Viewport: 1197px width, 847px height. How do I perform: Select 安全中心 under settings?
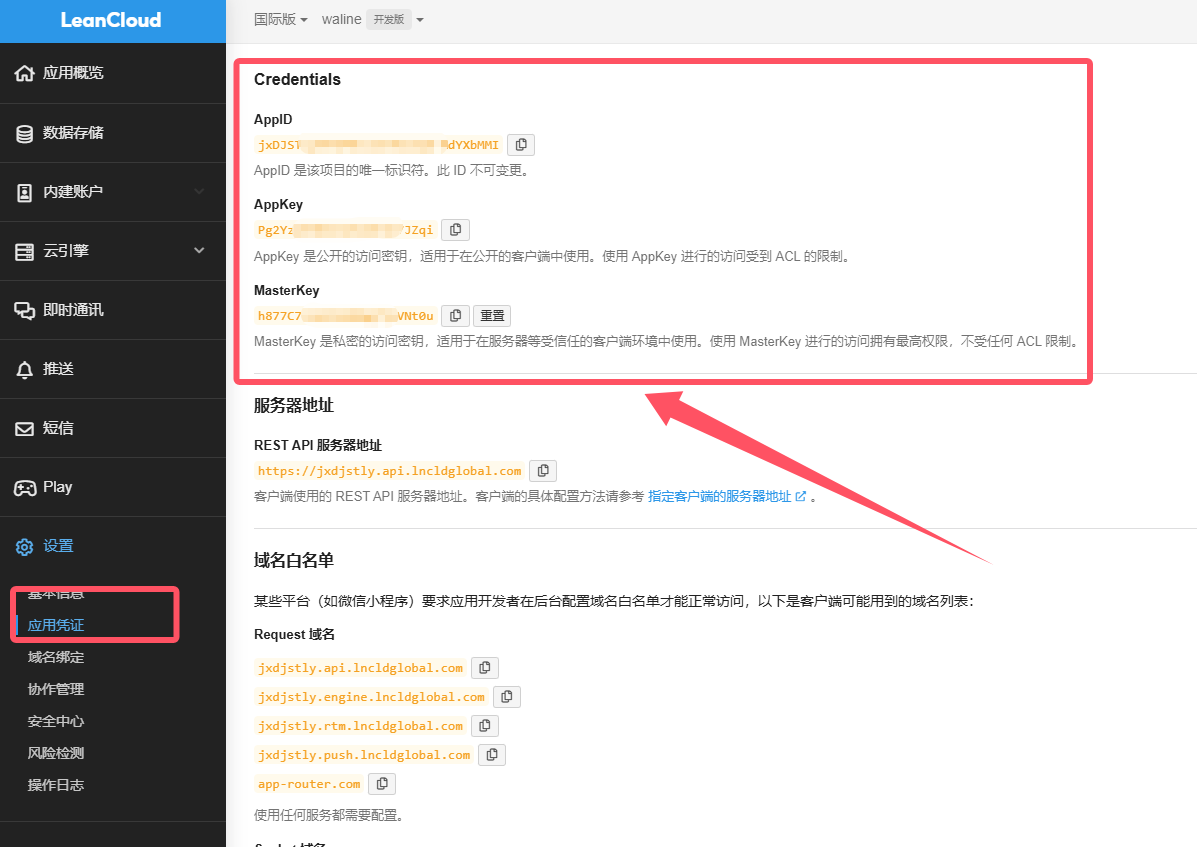(x=56, y=721)
